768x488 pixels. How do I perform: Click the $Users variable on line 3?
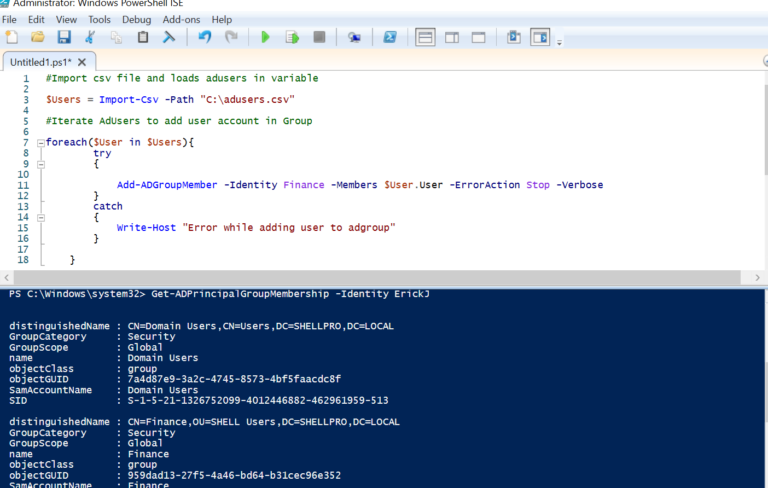(63, 99)
